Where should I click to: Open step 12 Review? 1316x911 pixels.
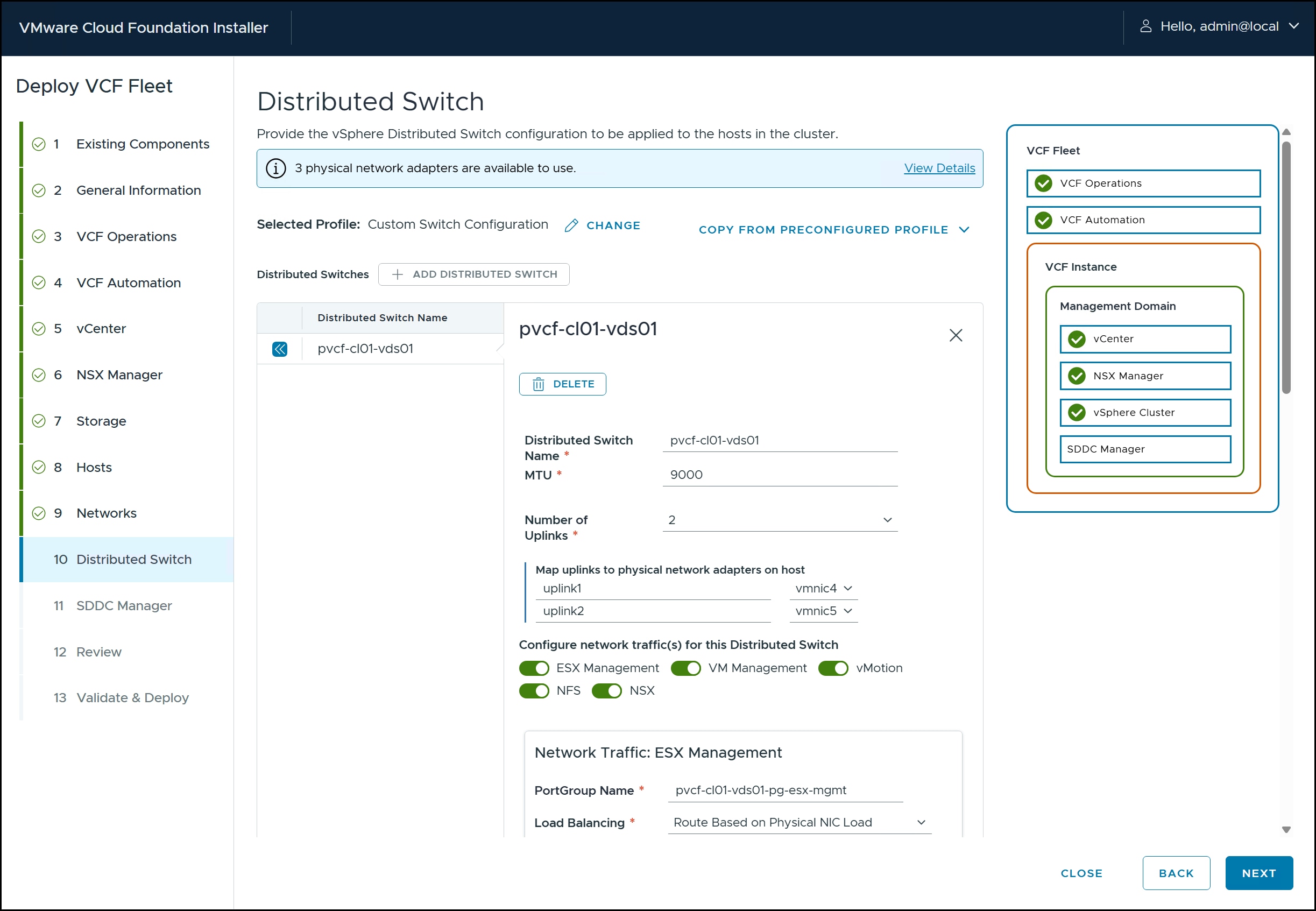point(126,652)
